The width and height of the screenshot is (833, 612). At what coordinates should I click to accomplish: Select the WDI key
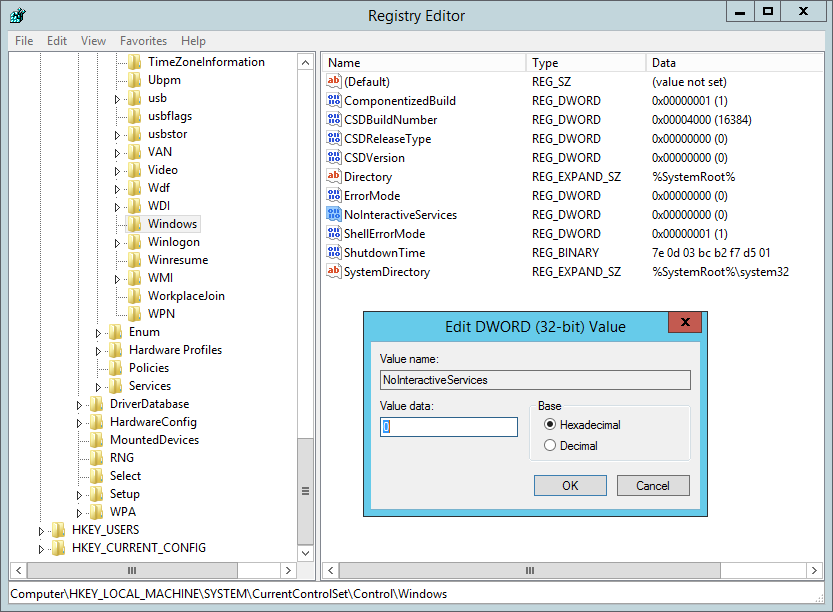(159, 206)
